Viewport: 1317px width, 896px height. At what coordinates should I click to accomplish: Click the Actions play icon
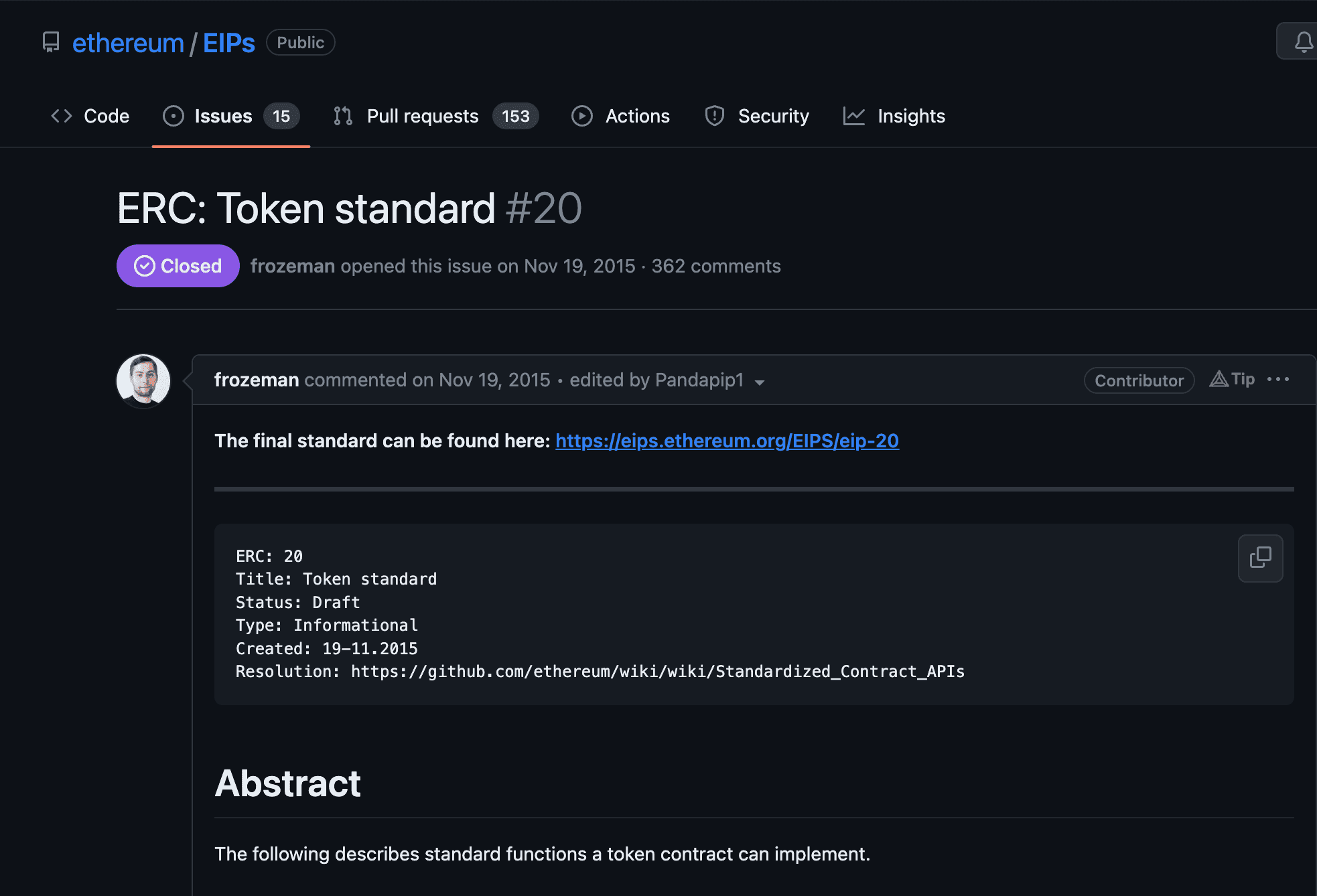point(582,116)
